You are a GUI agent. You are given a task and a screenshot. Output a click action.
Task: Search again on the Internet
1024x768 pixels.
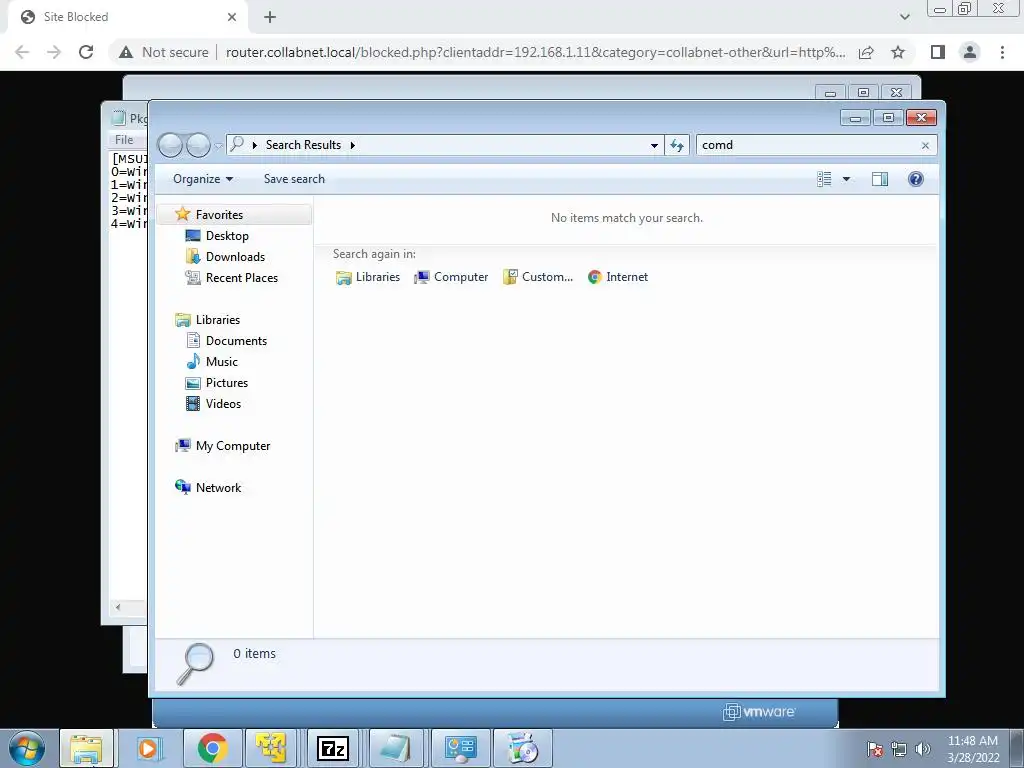(618, 277)
